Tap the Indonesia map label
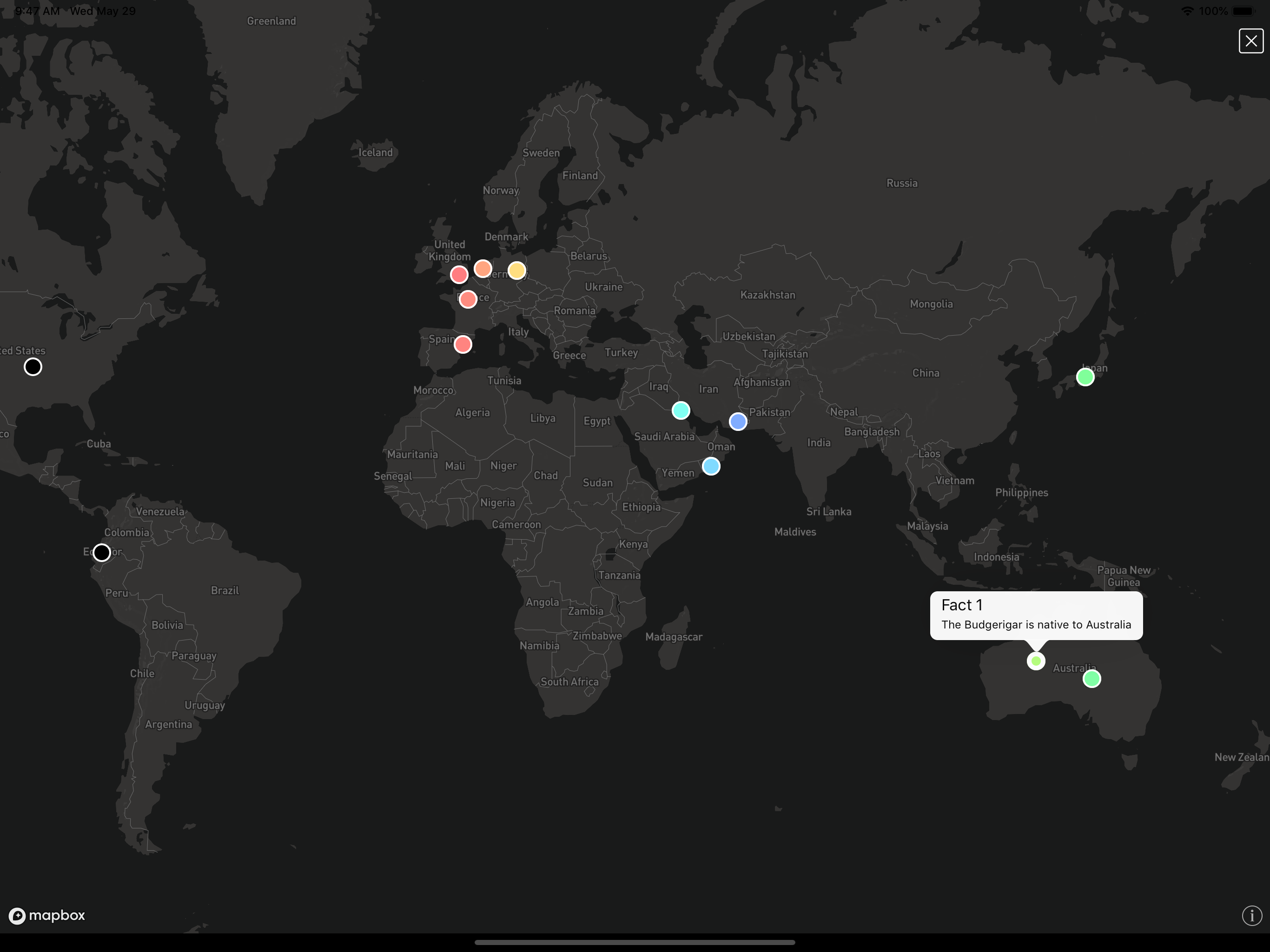Screen dimensions: 1270x952 (x=996, y=557)
